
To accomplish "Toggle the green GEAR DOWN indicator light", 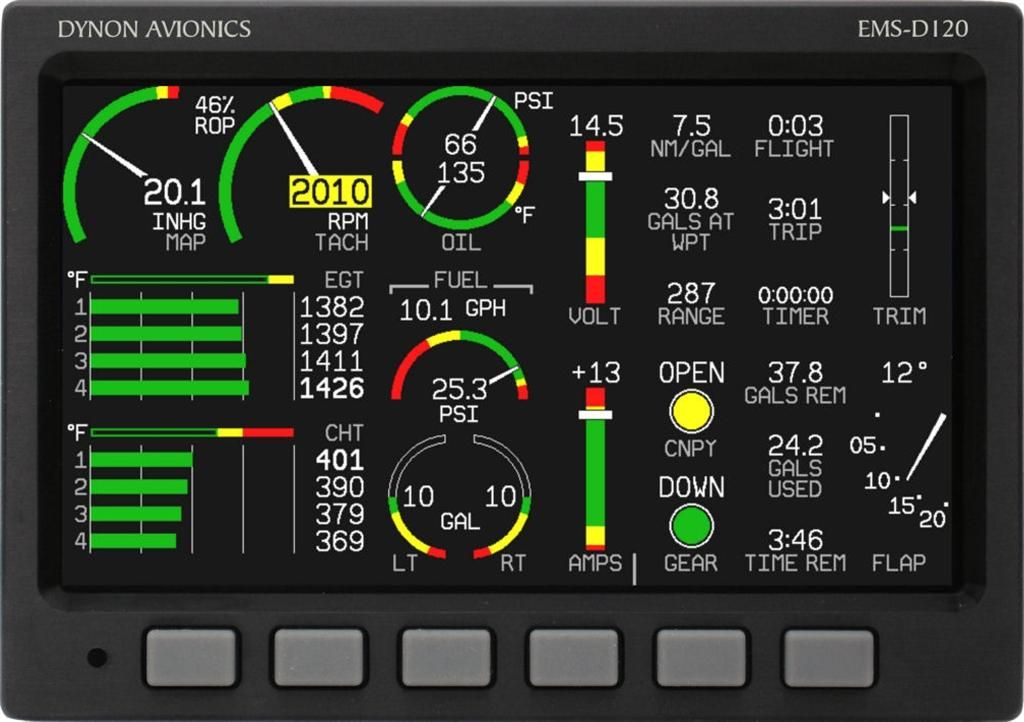I will pos(691,525).
